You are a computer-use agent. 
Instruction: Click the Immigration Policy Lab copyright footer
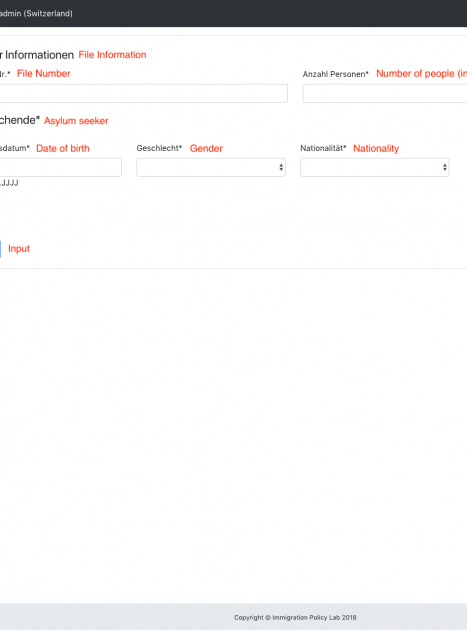pyautogui.click(x=295, y=617)
